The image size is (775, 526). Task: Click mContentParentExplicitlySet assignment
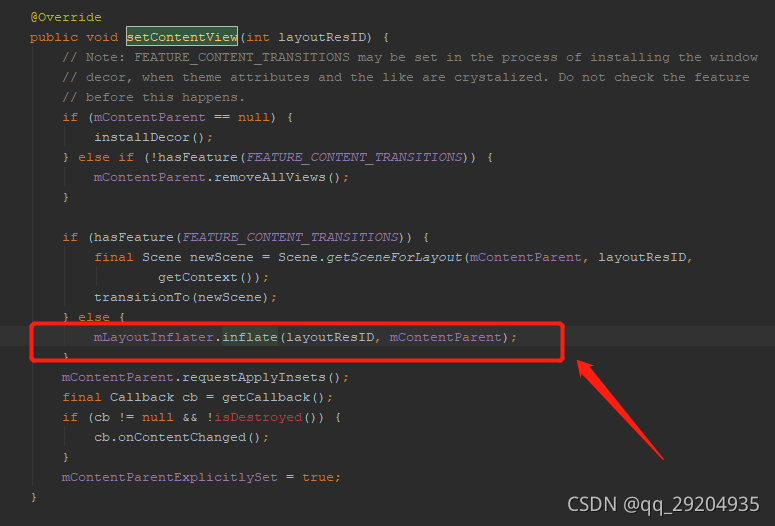tap(170, 477)
